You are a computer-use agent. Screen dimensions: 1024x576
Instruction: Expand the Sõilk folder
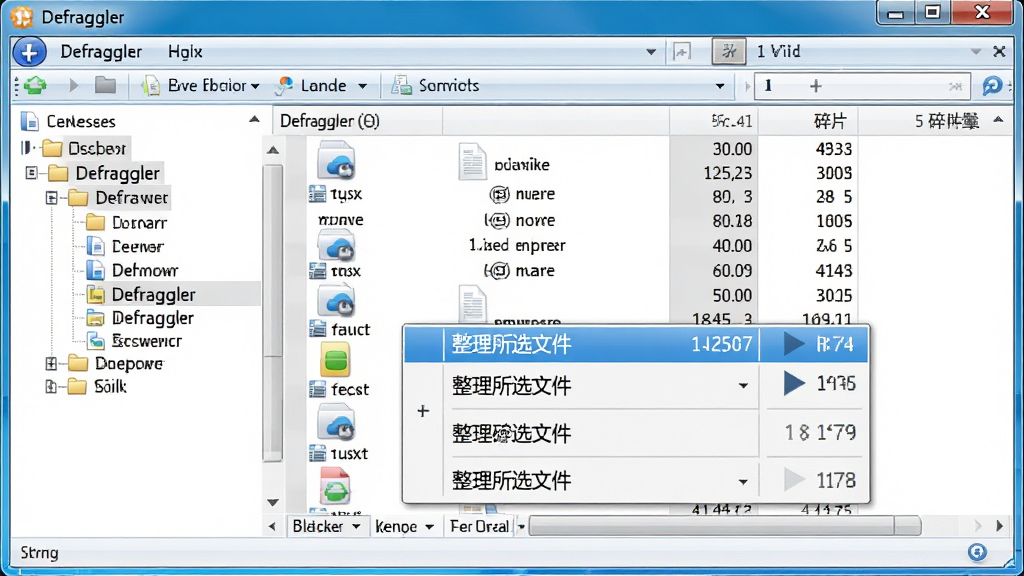[x=52, y=387]
